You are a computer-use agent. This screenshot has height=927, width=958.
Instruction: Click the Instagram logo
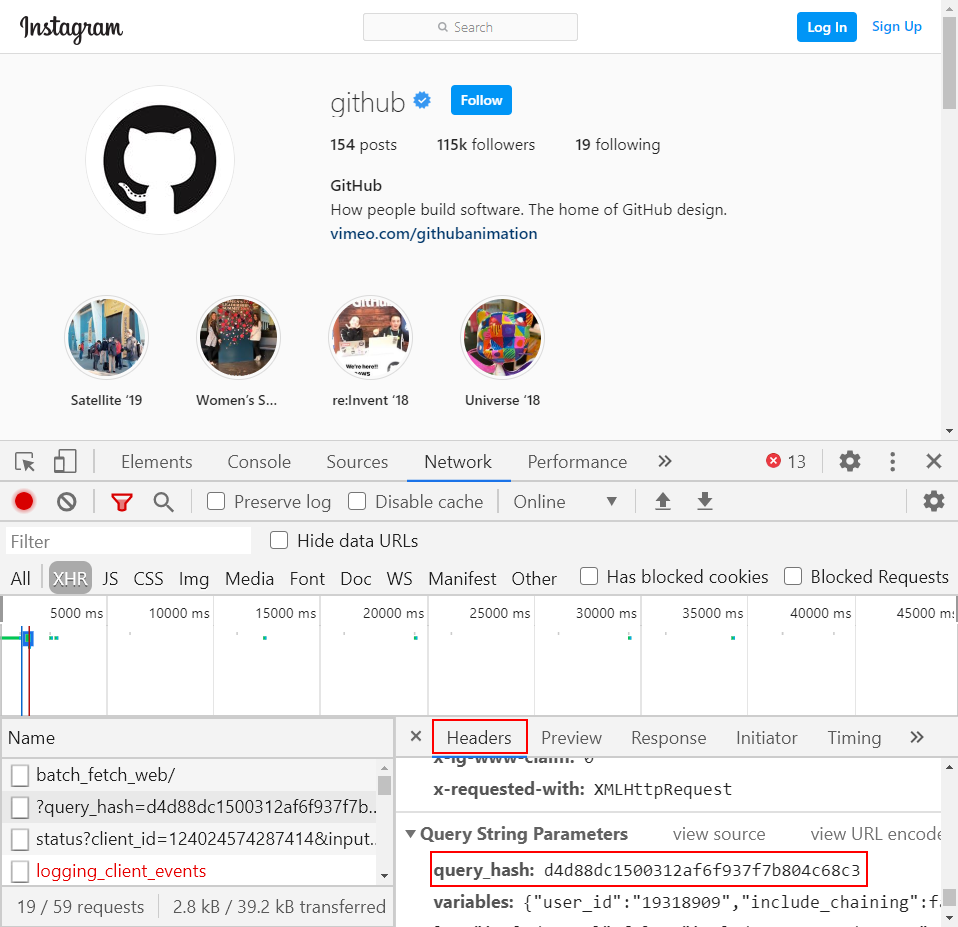click(x=71, y=27)
